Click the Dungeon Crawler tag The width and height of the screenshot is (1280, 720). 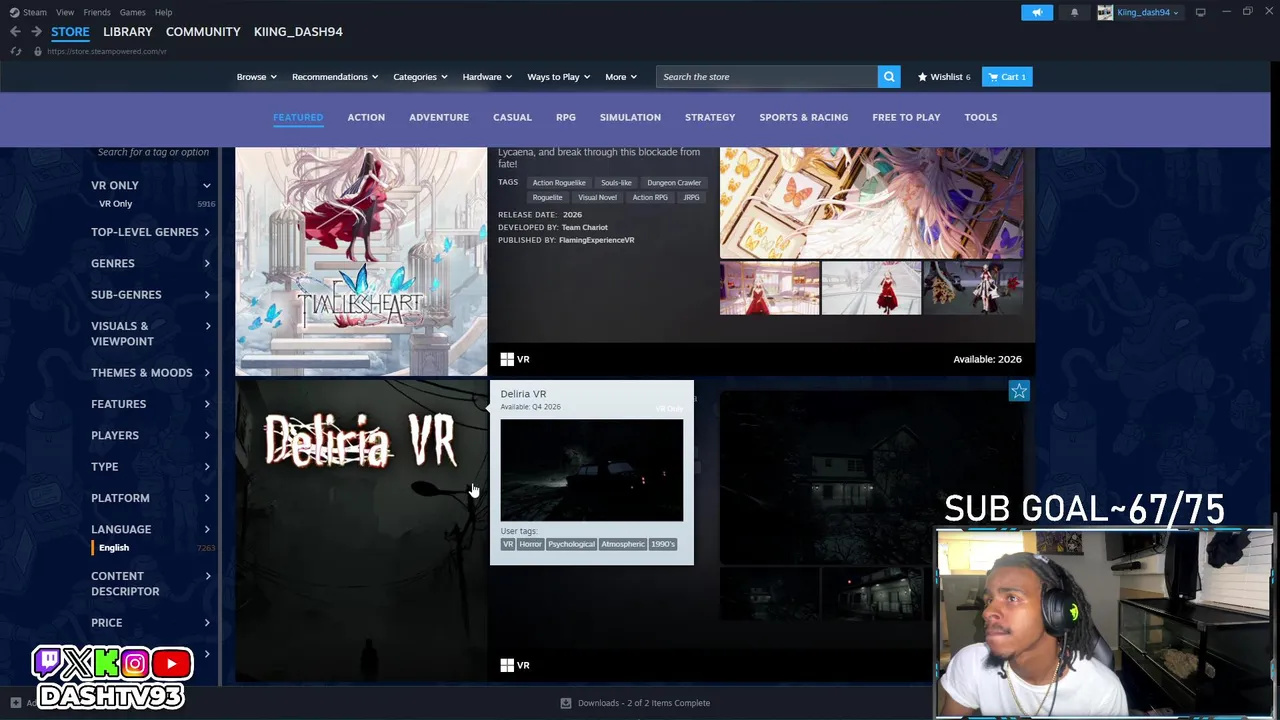(673, 183)
